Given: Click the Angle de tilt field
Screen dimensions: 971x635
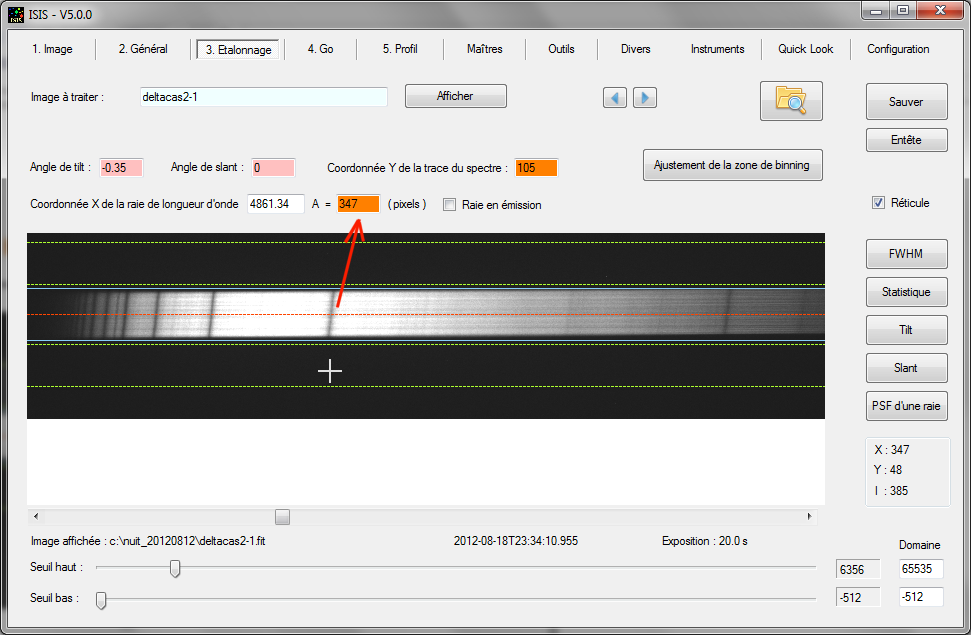Looking at the screenshot, I should (x=121, y=167).
